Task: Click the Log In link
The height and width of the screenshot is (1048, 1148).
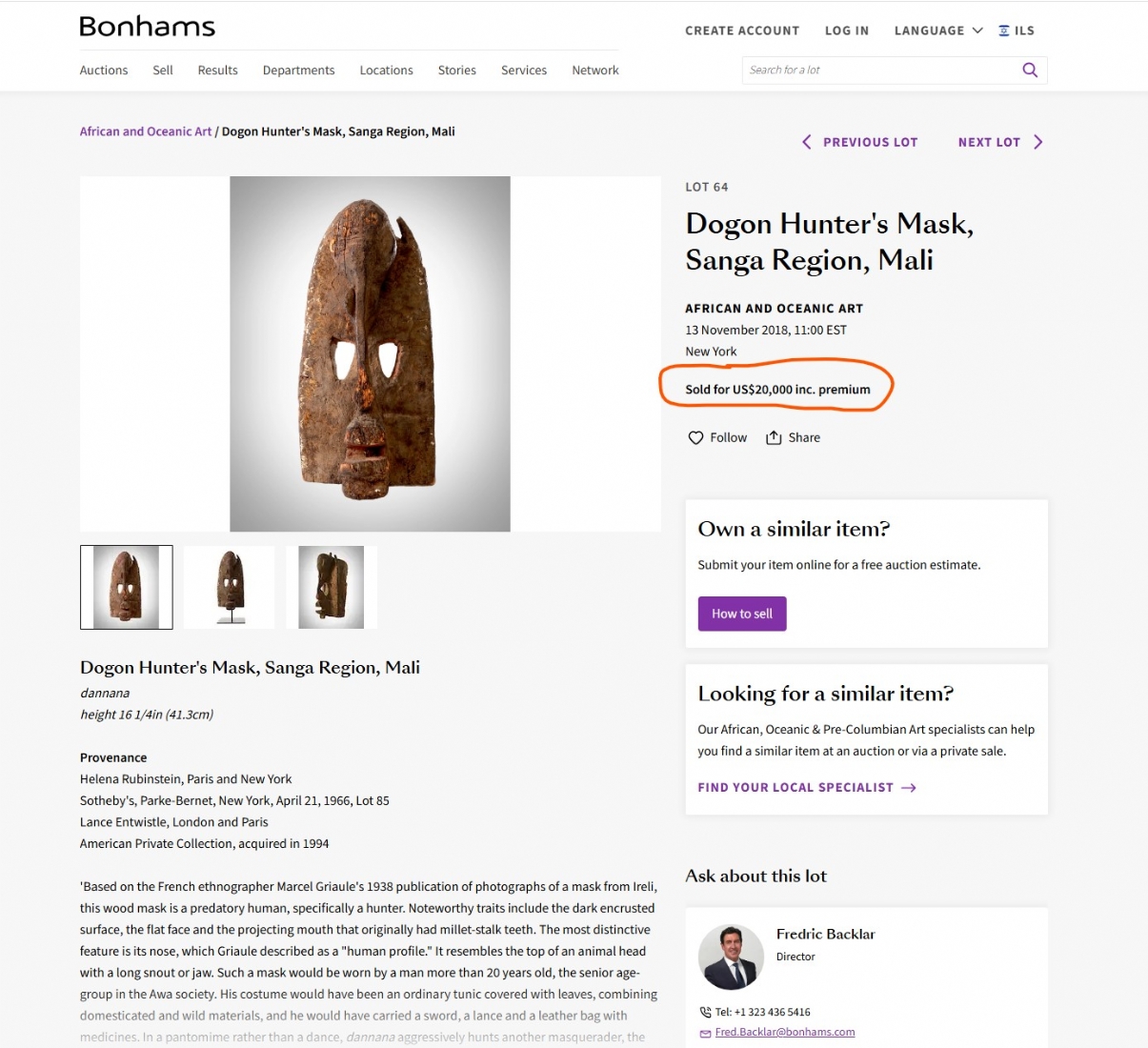Action: (847, 30)
